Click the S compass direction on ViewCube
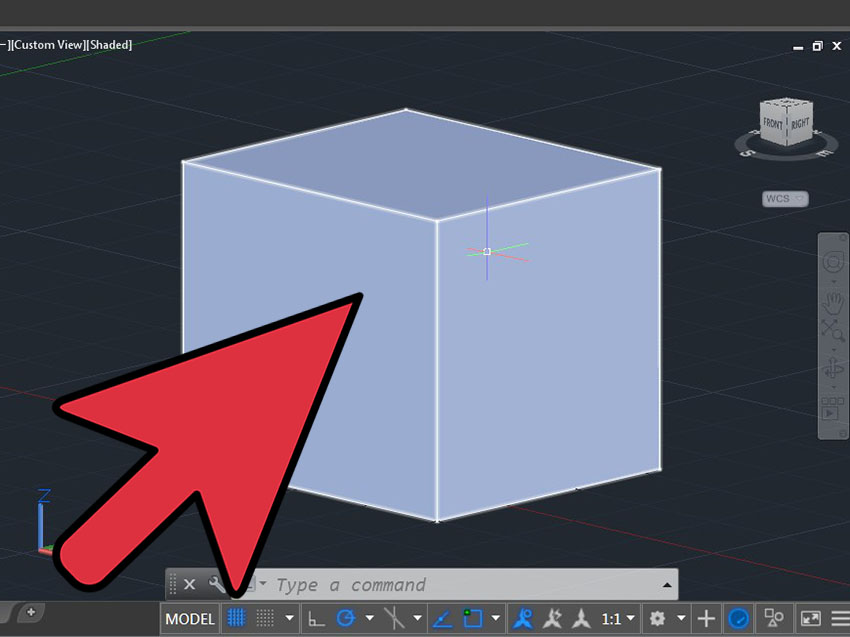The image size is (850, 637). (748, 153)
